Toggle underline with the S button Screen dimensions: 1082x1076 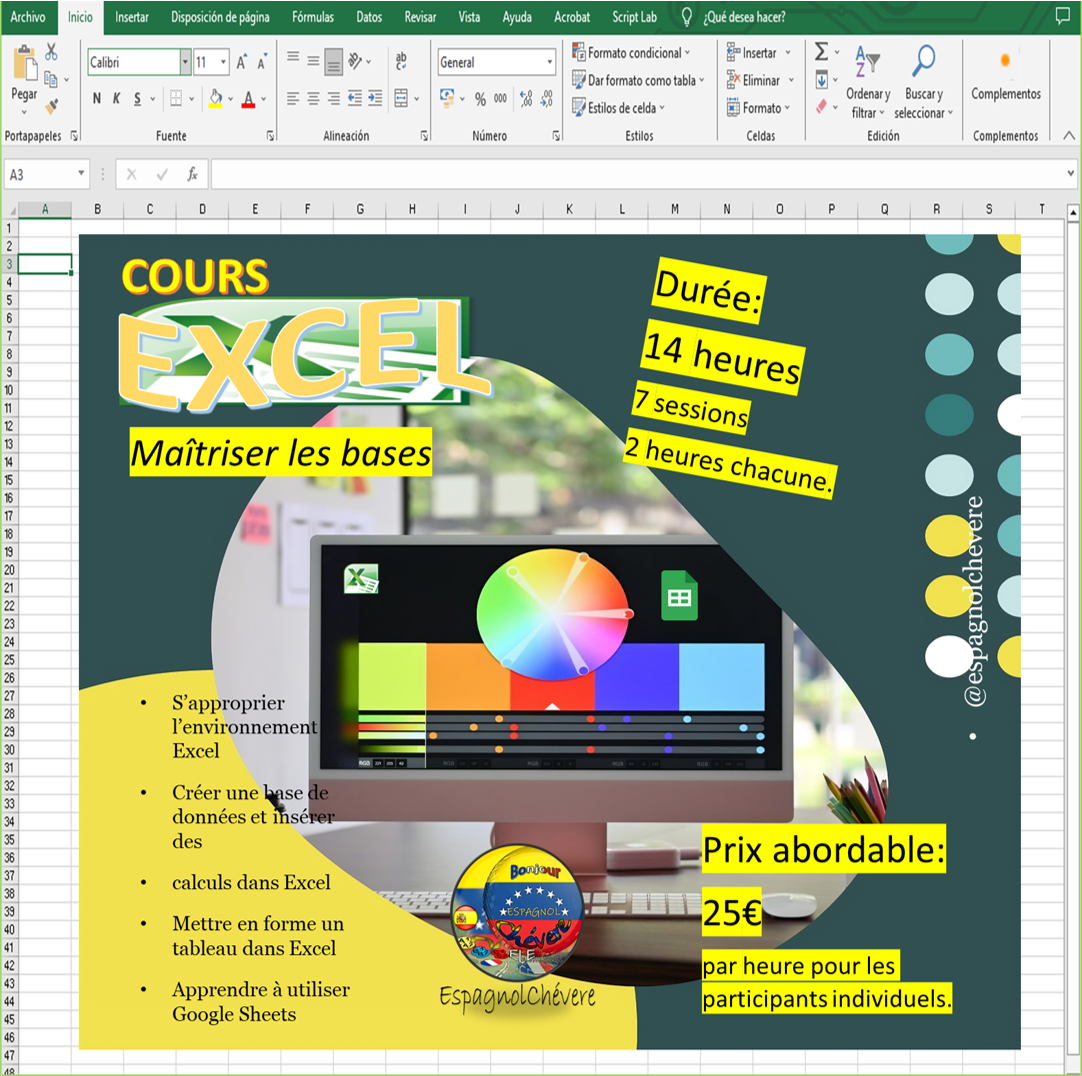coord(137,99)
